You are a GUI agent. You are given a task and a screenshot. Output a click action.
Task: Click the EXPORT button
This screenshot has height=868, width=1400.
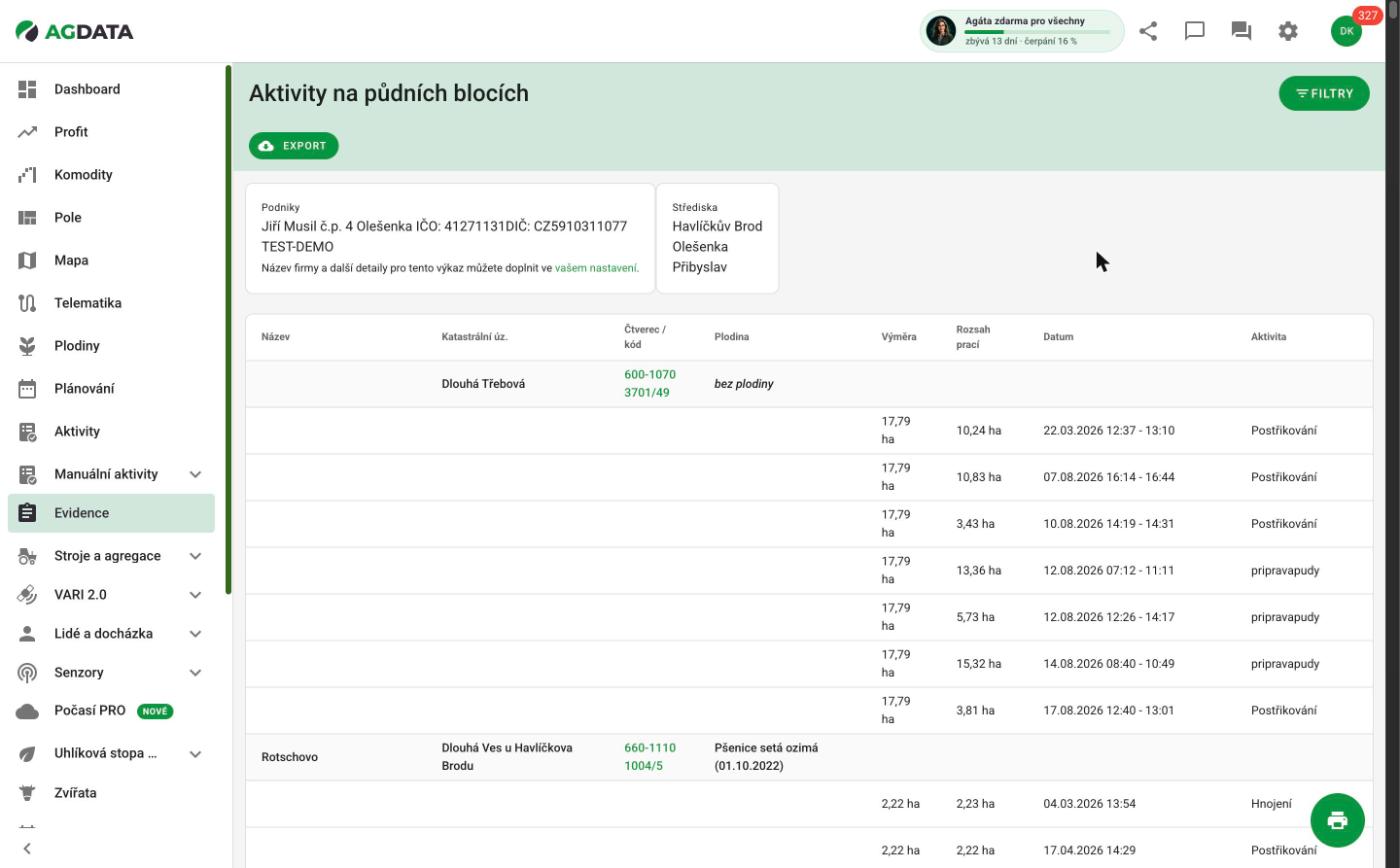click(x=294, y=146)
